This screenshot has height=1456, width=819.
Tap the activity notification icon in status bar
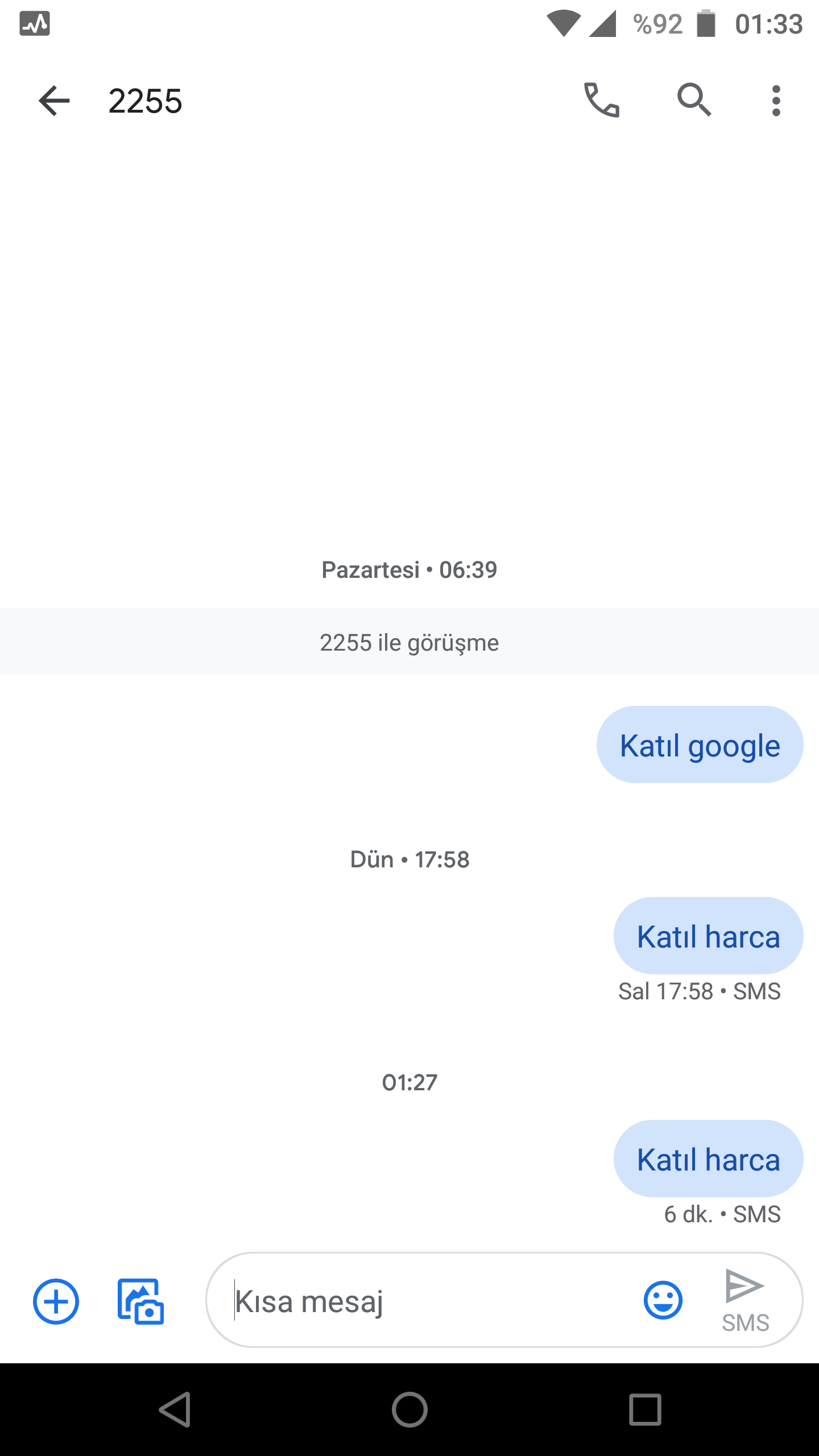click(35, 24)
